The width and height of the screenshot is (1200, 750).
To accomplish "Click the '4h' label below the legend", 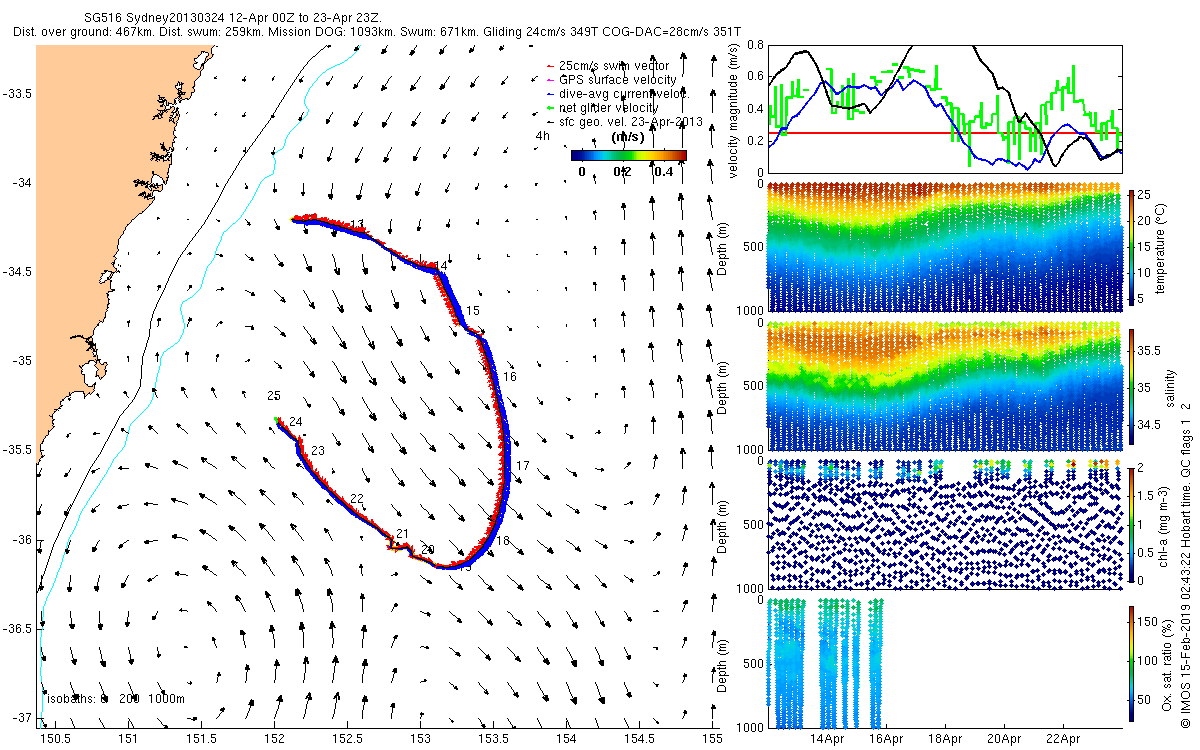I will [x=543, y=135].
